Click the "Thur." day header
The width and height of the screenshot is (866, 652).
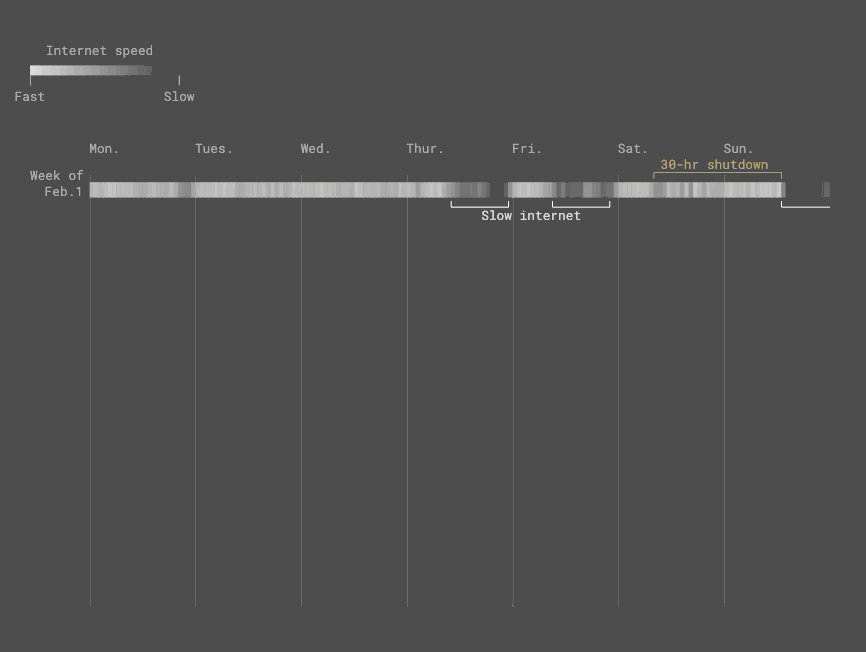coord(425,149)
